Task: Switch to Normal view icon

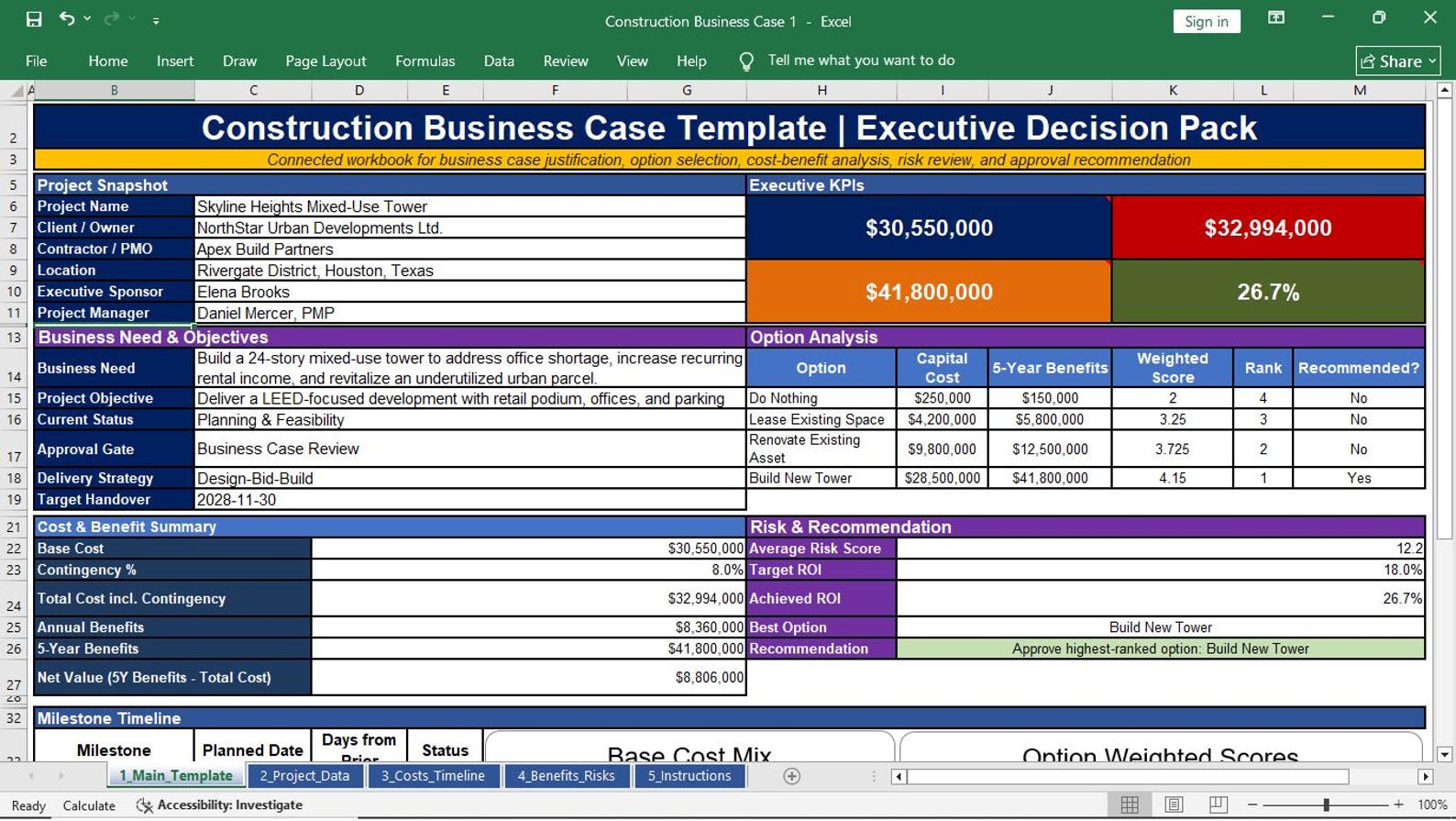Action: [1130, 804]
